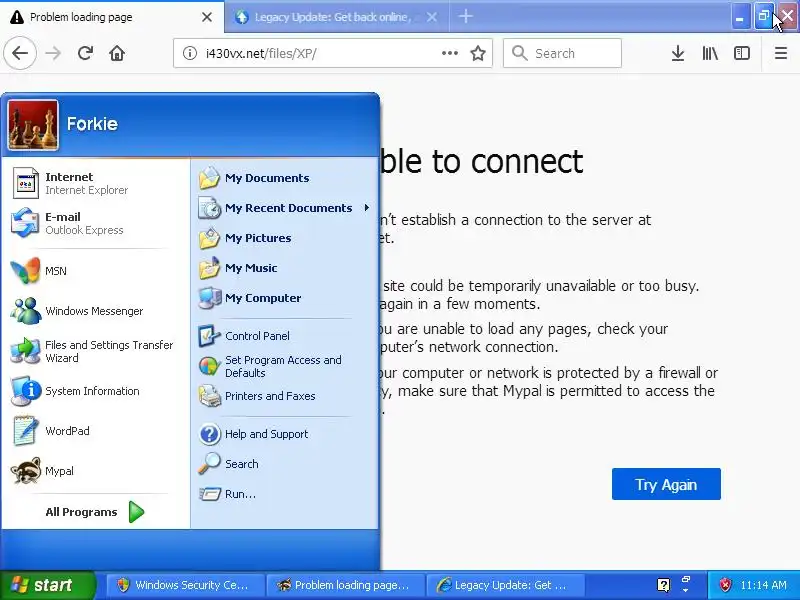Switch to Problem loading page tab
Screen dimensions: 800x600
point(112,17)
